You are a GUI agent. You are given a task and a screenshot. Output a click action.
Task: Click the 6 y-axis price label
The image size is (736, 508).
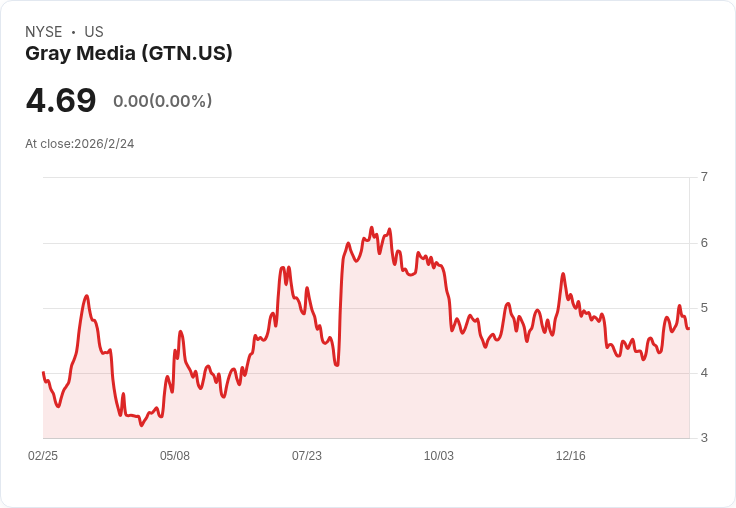(x=704, y=243)
